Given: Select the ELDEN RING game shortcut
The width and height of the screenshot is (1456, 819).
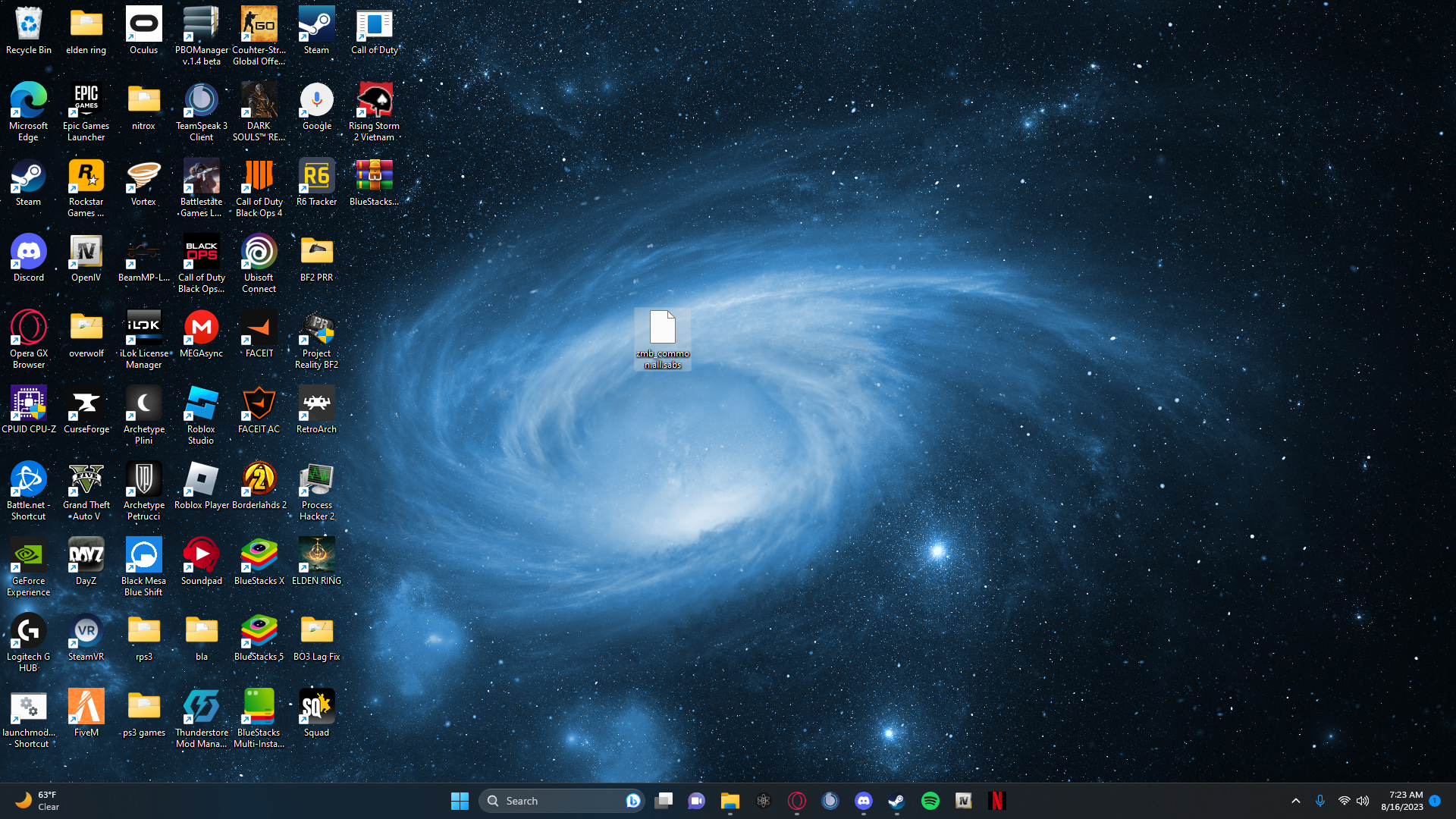Looking at the screenshot, I should click(316, 562).
